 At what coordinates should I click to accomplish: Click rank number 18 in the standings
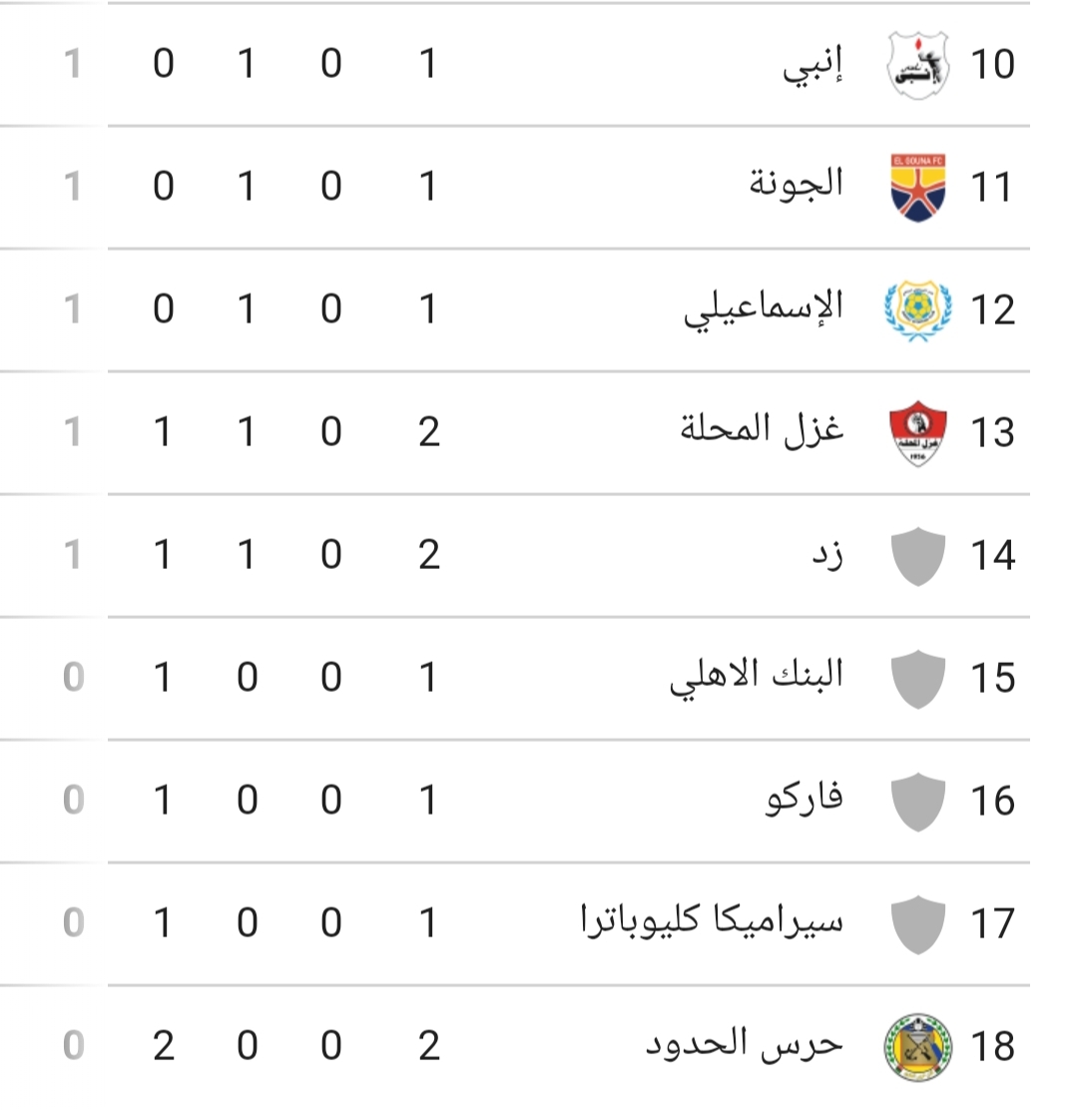[x=992, y=1047]
